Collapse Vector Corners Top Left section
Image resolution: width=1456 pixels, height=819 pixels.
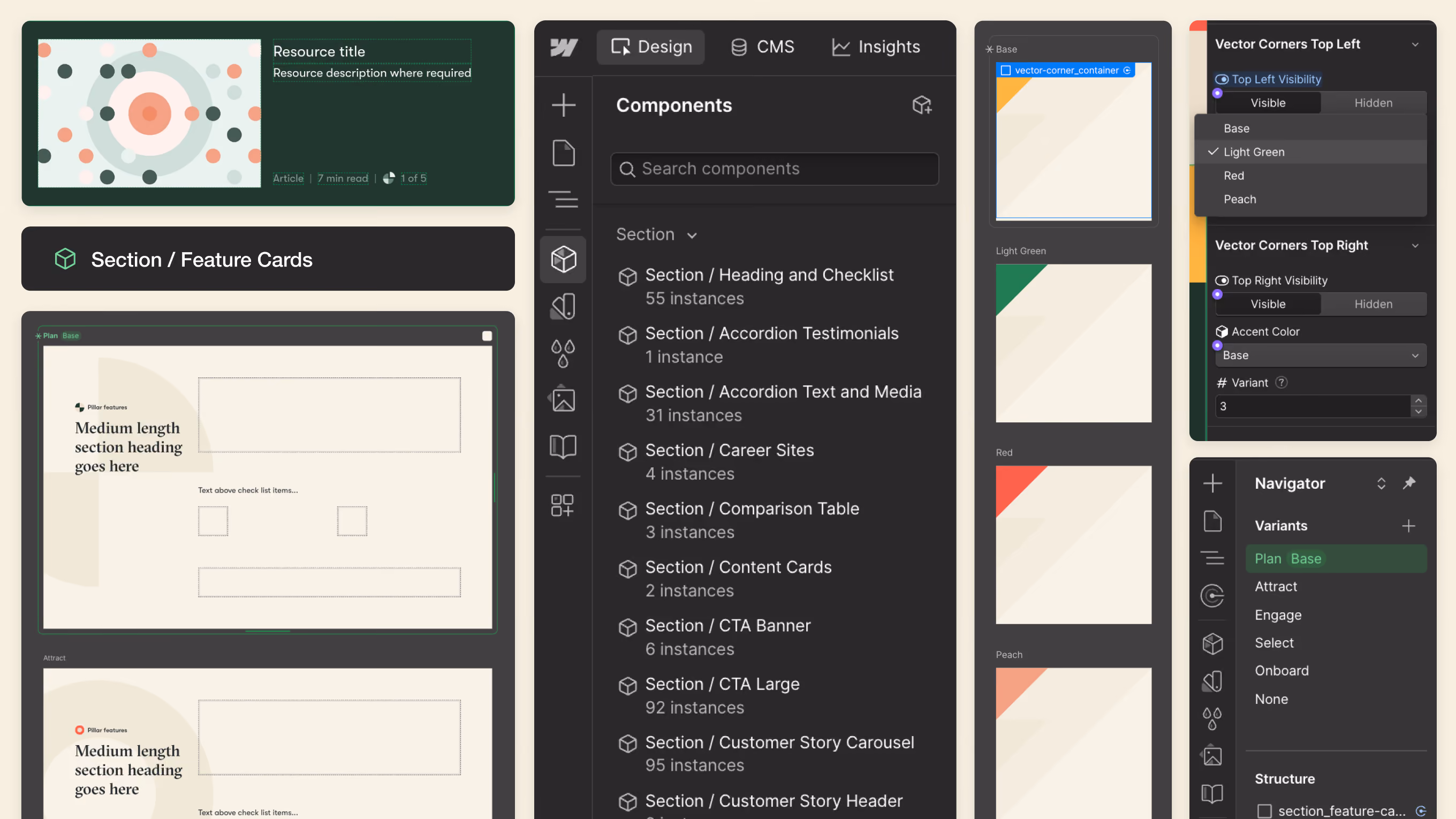[1415, 44]
